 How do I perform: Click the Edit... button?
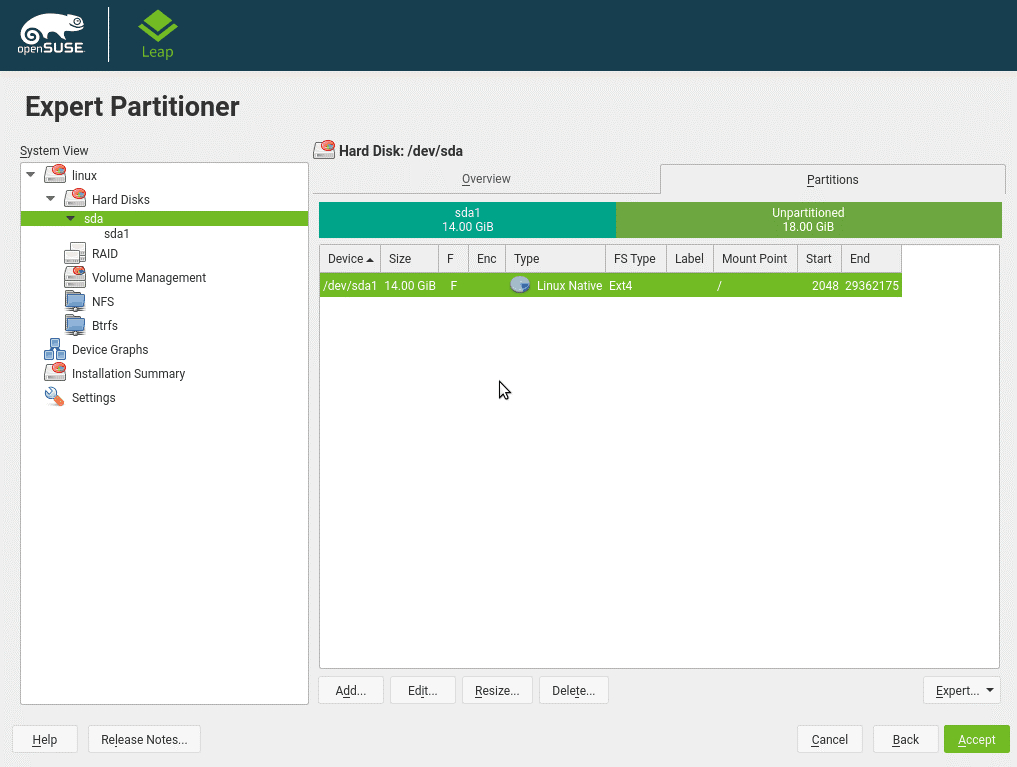(423, 690)
